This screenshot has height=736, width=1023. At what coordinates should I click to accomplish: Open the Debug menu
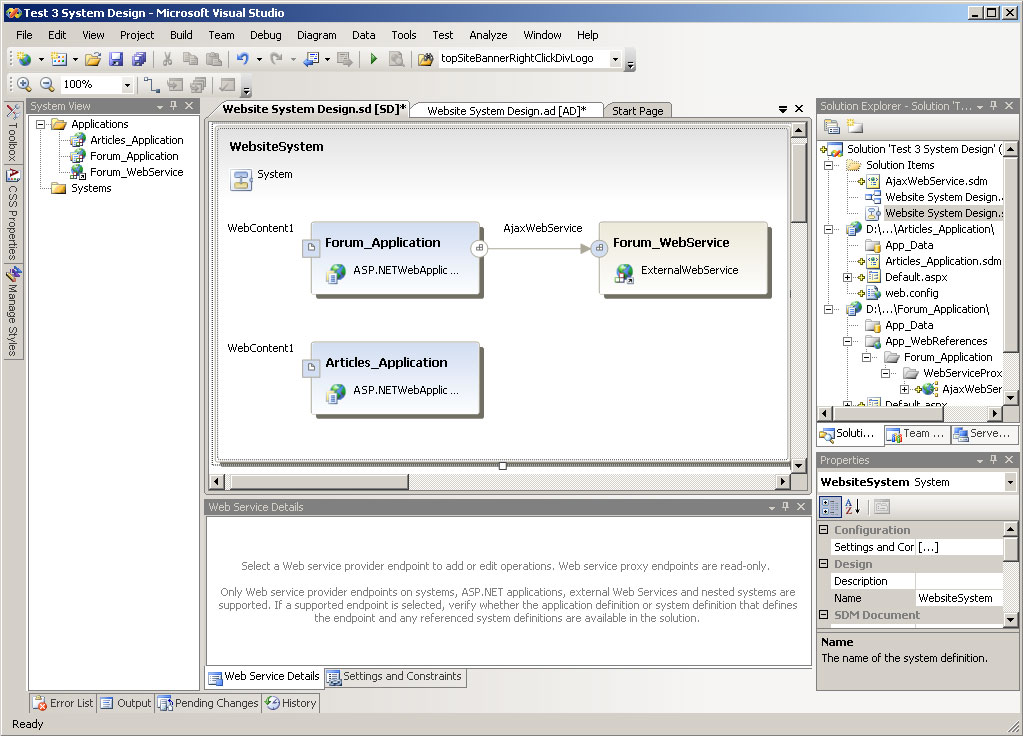pyautogui.click(x=266, y=35)
